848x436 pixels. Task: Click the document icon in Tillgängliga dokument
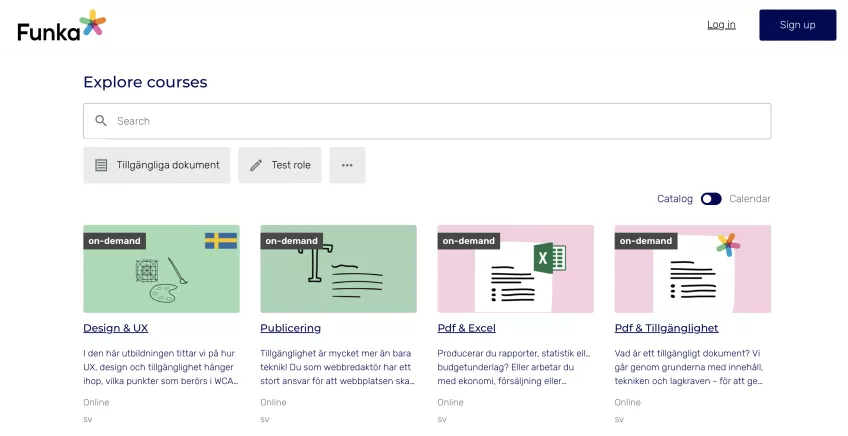(101, 165)
